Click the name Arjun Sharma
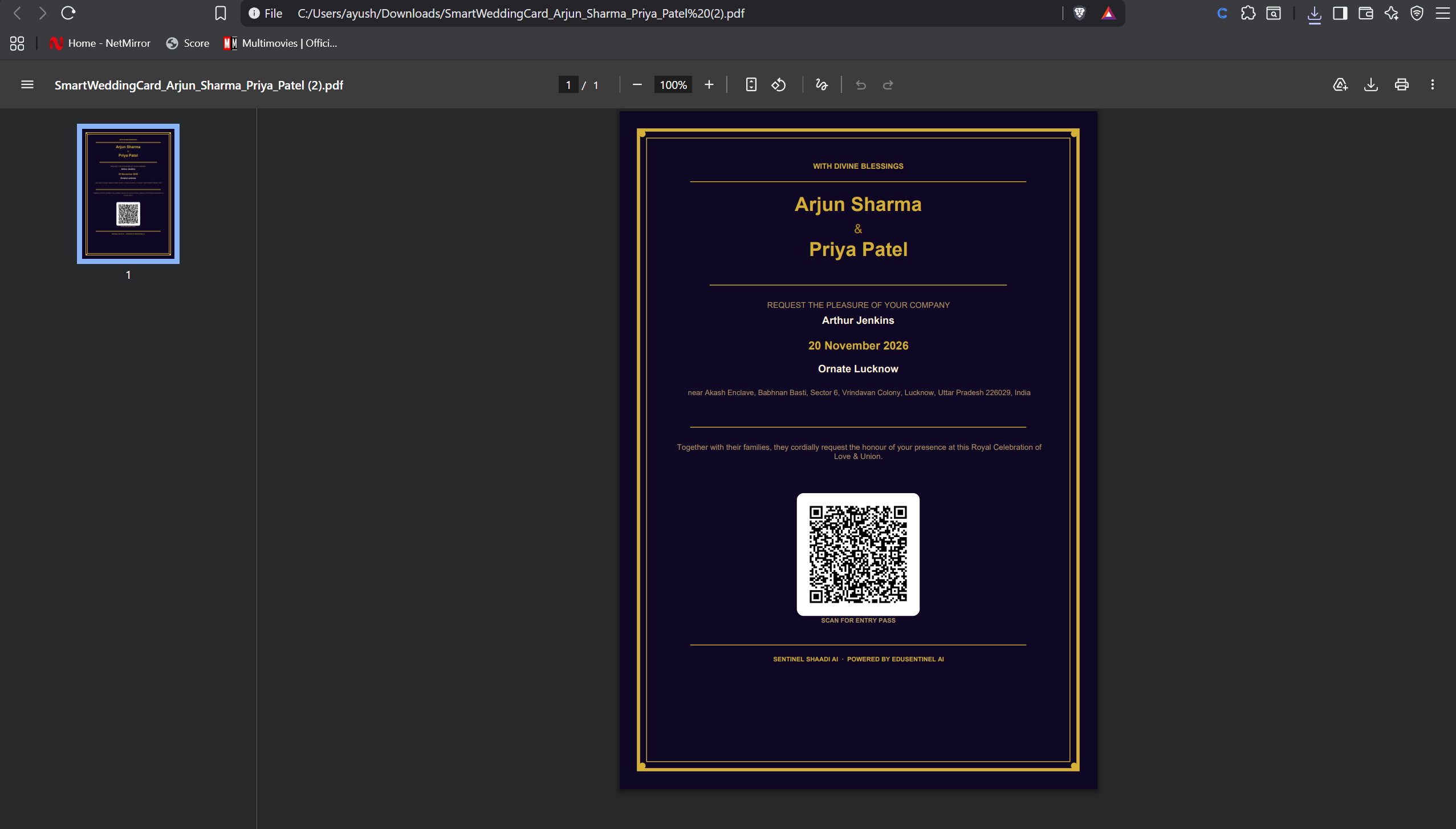The image size is (1456, 829). tap(858, 204)
